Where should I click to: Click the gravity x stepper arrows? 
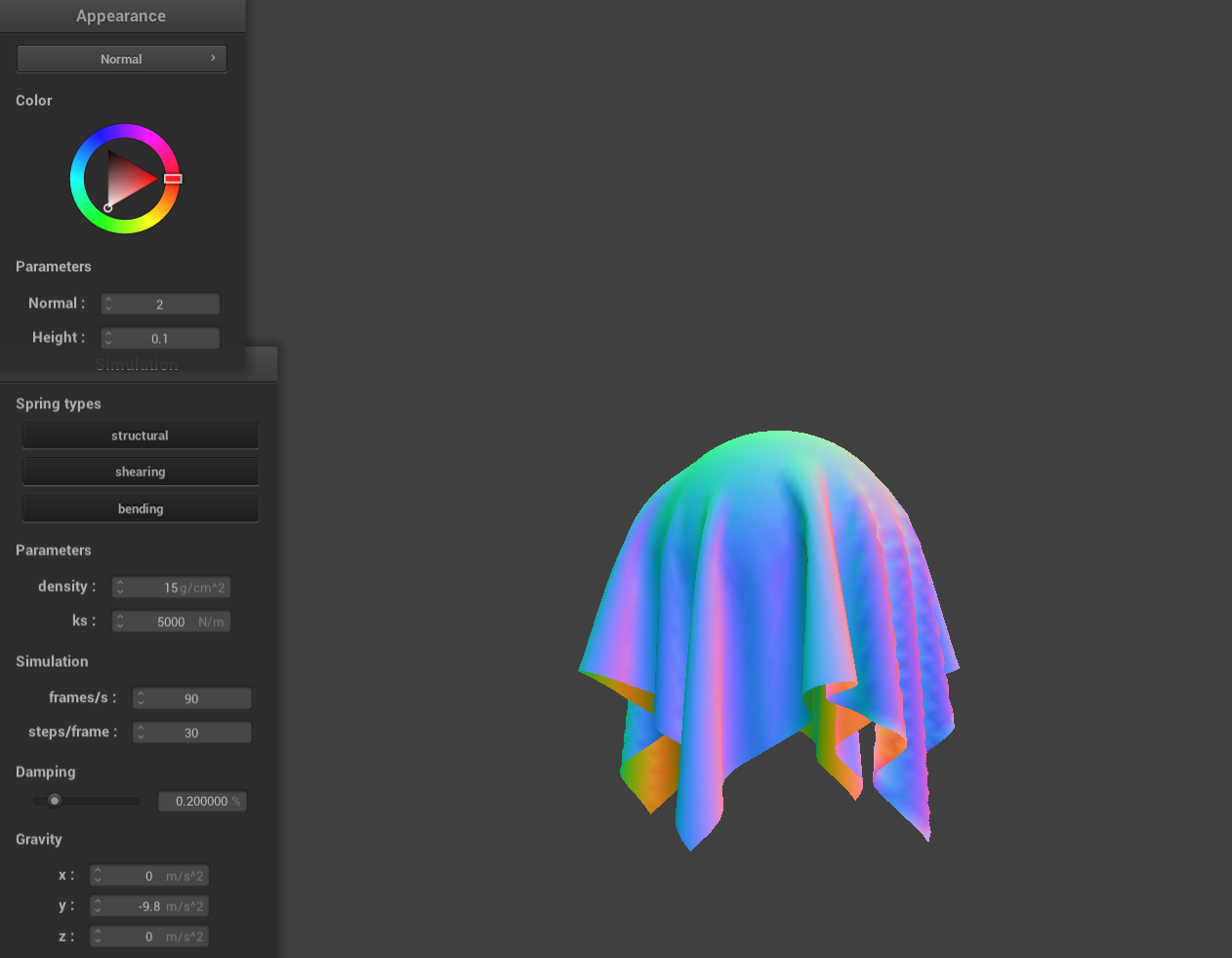[98, 876]
